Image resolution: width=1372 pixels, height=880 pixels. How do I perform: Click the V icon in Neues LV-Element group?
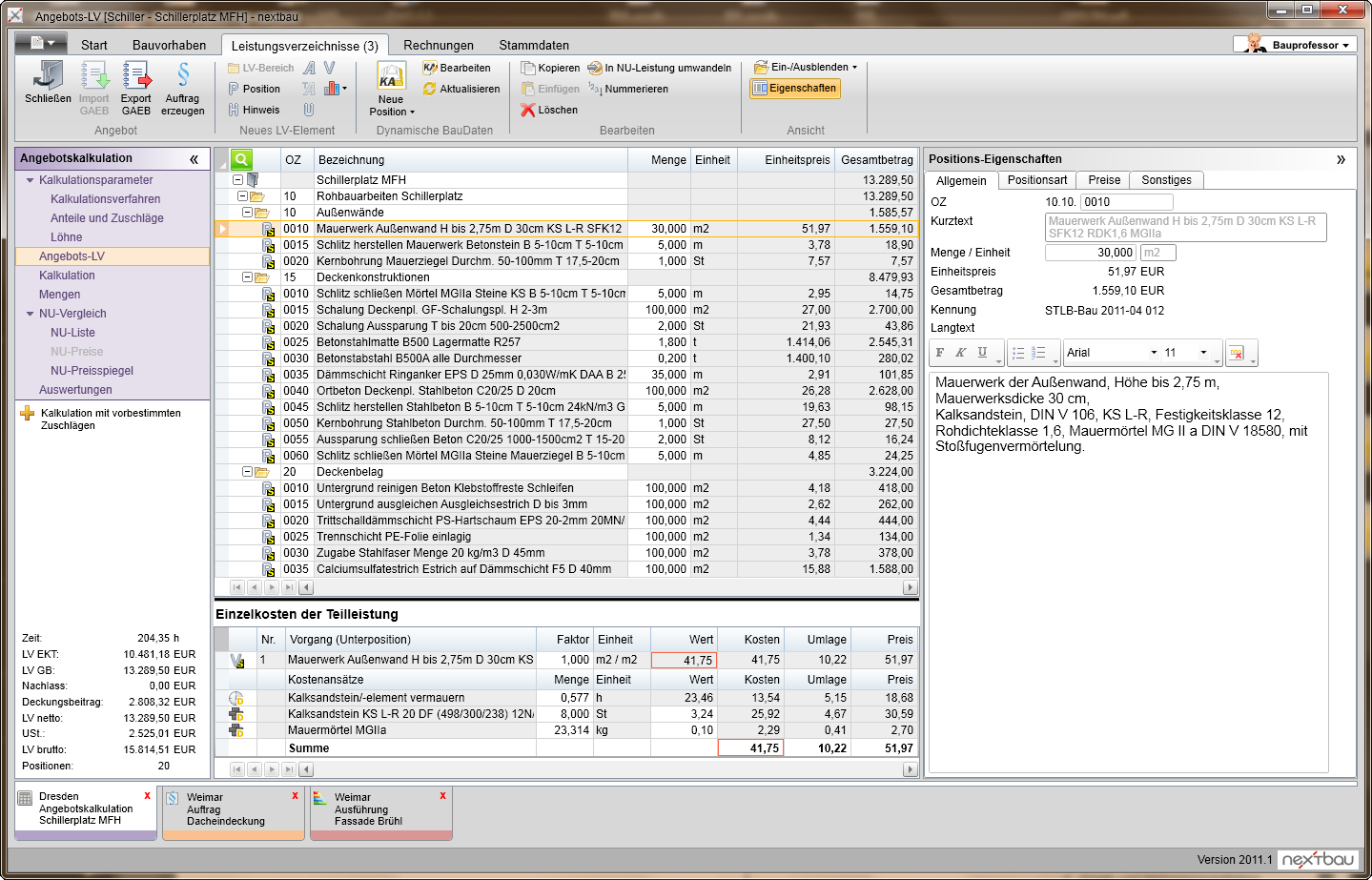tap(330, 68)
